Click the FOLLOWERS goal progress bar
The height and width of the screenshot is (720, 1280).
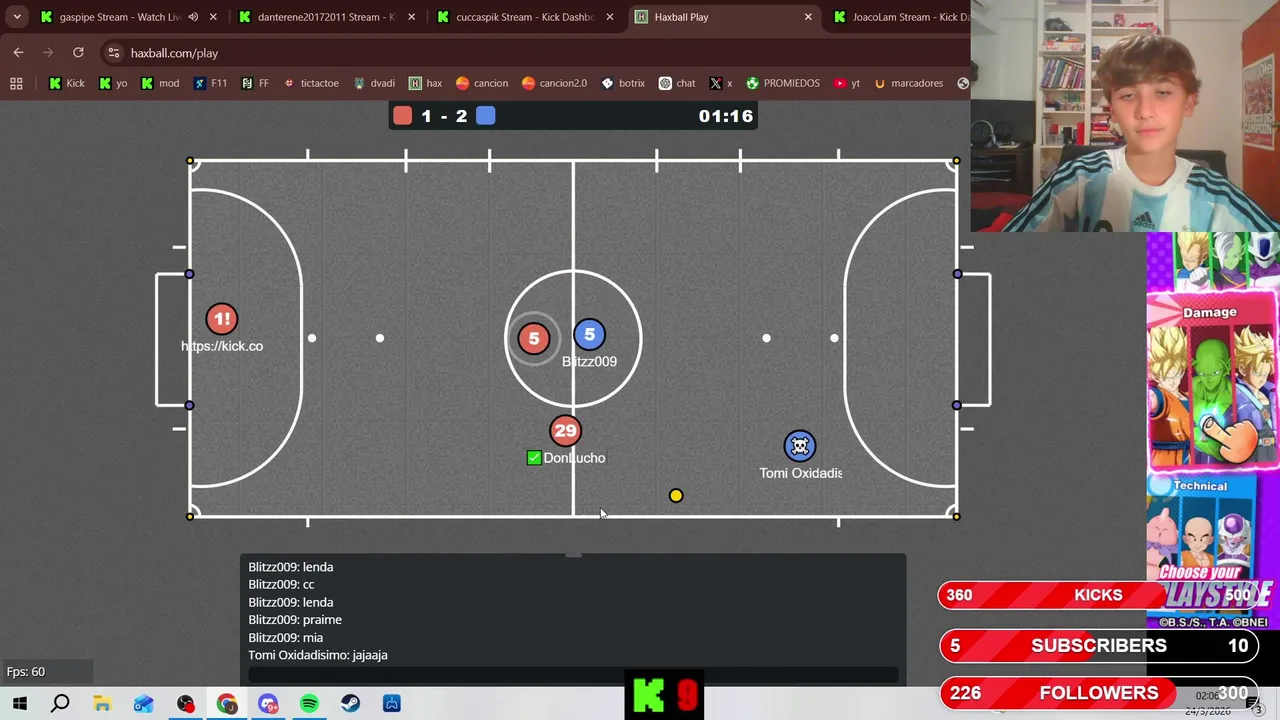click(1098, 693)
